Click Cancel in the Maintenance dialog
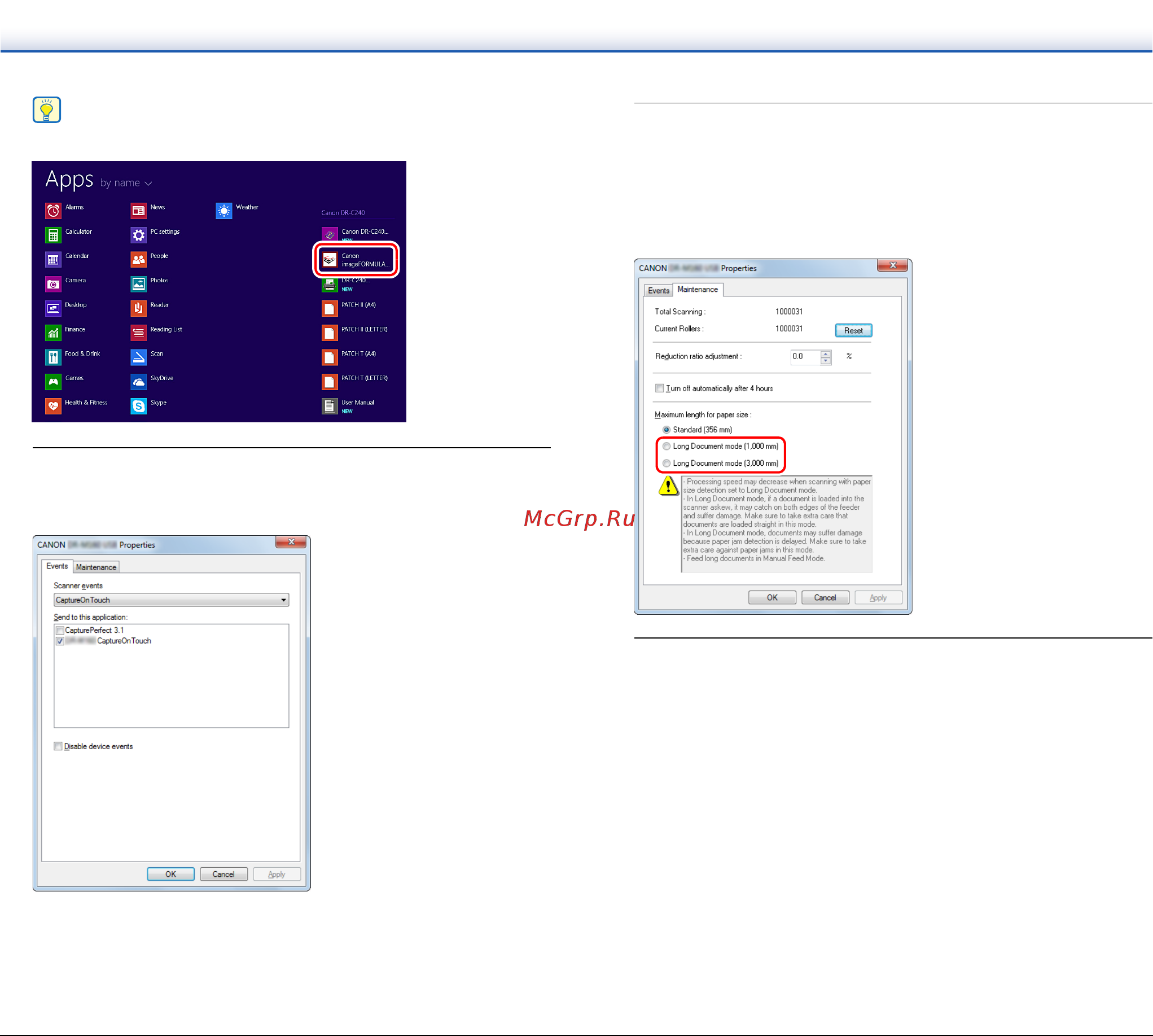 (x=825, y=598)
